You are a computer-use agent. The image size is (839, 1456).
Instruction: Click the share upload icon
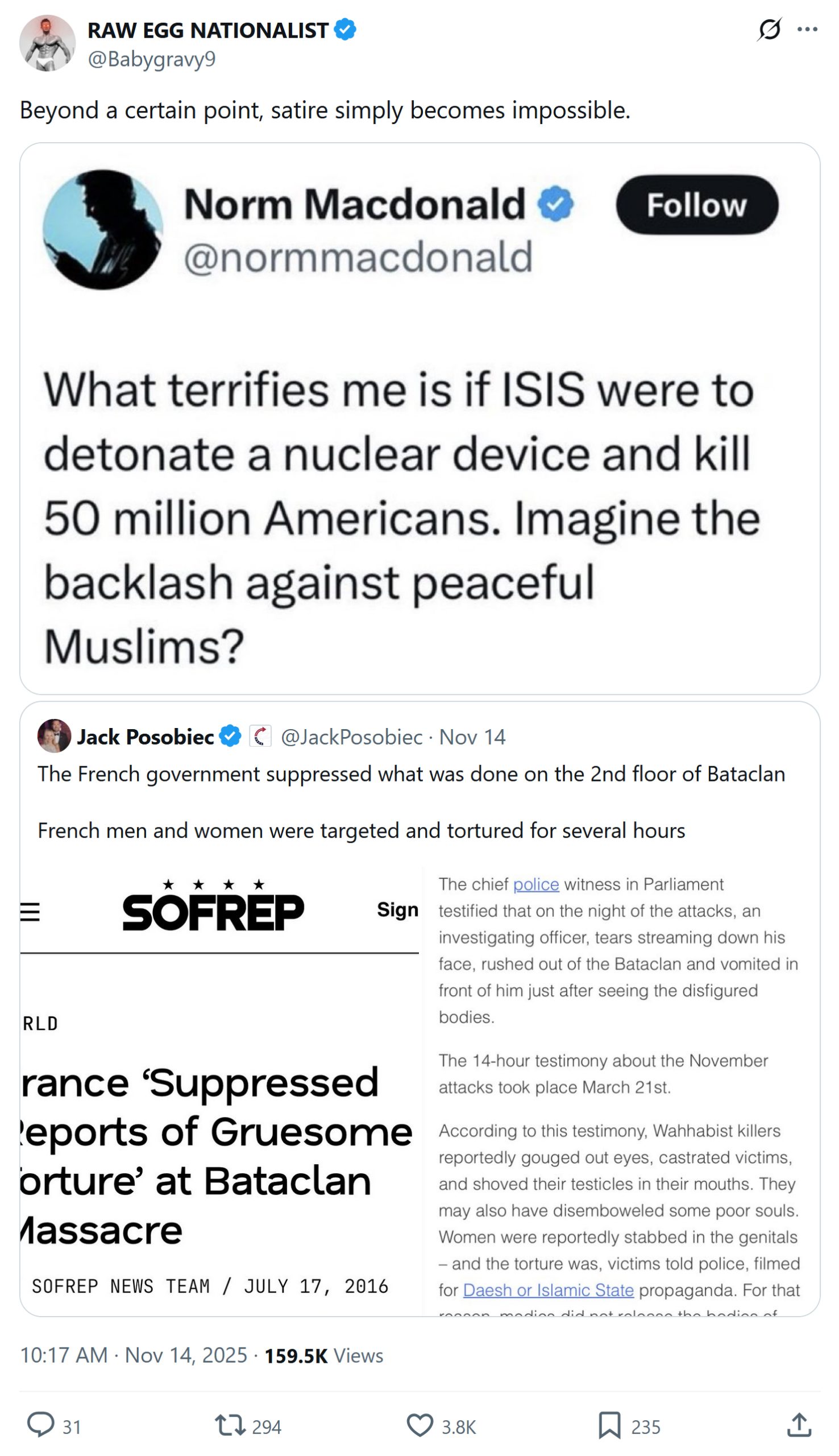[x=799, y=1425]
